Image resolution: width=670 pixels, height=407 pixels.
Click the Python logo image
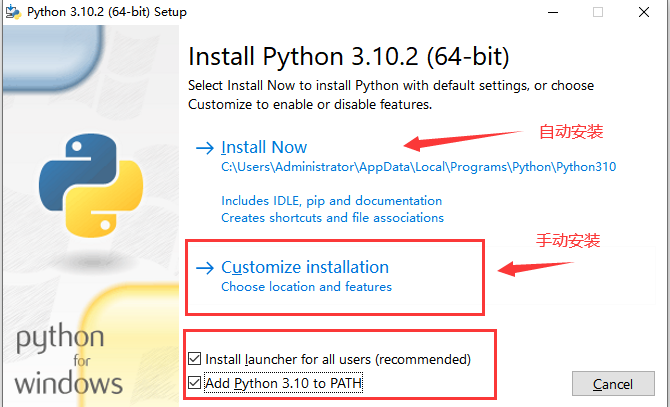(x=91, y=186)
